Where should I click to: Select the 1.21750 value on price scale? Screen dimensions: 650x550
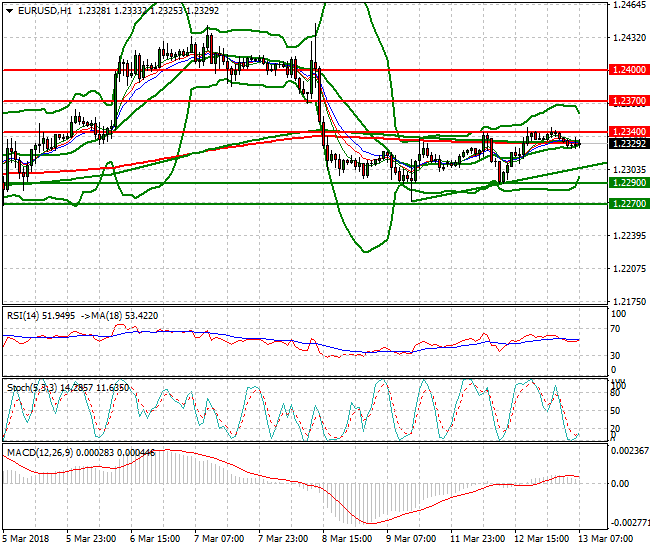click(x=627, y=301)
